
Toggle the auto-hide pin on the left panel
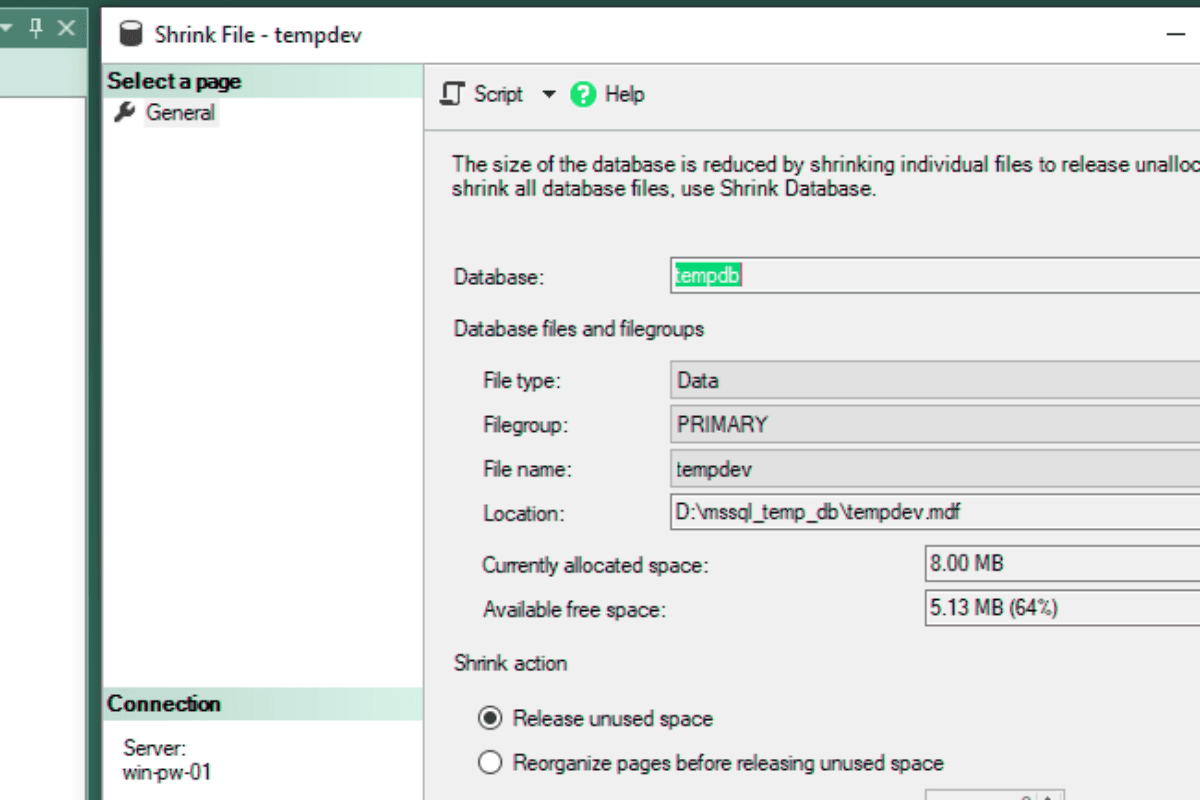[36, 28]
